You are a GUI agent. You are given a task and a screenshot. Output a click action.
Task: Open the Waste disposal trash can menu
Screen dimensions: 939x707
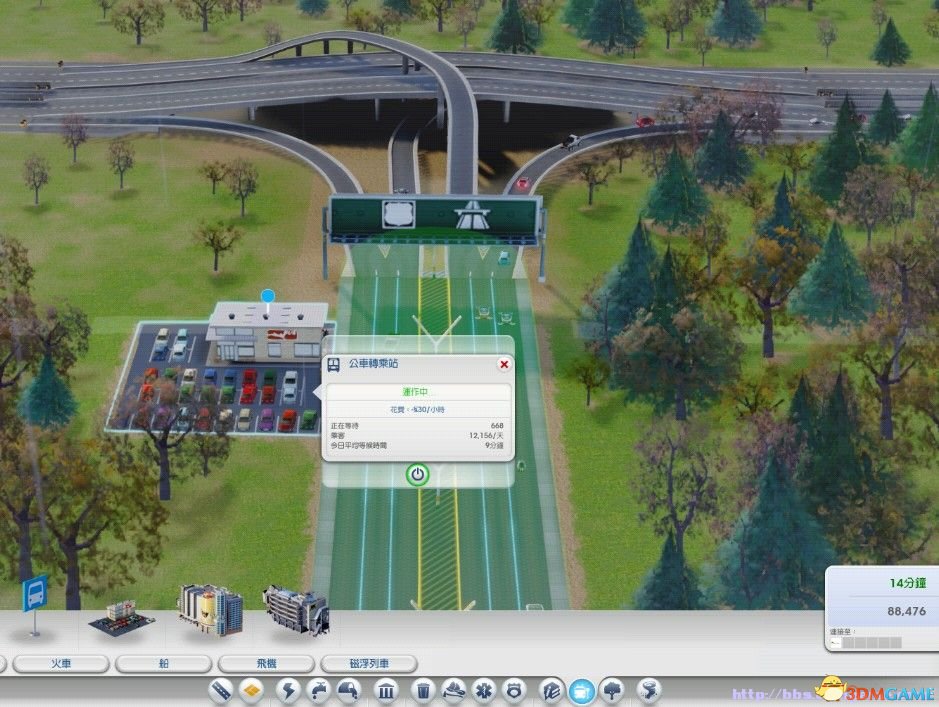[x=423, y=691]
